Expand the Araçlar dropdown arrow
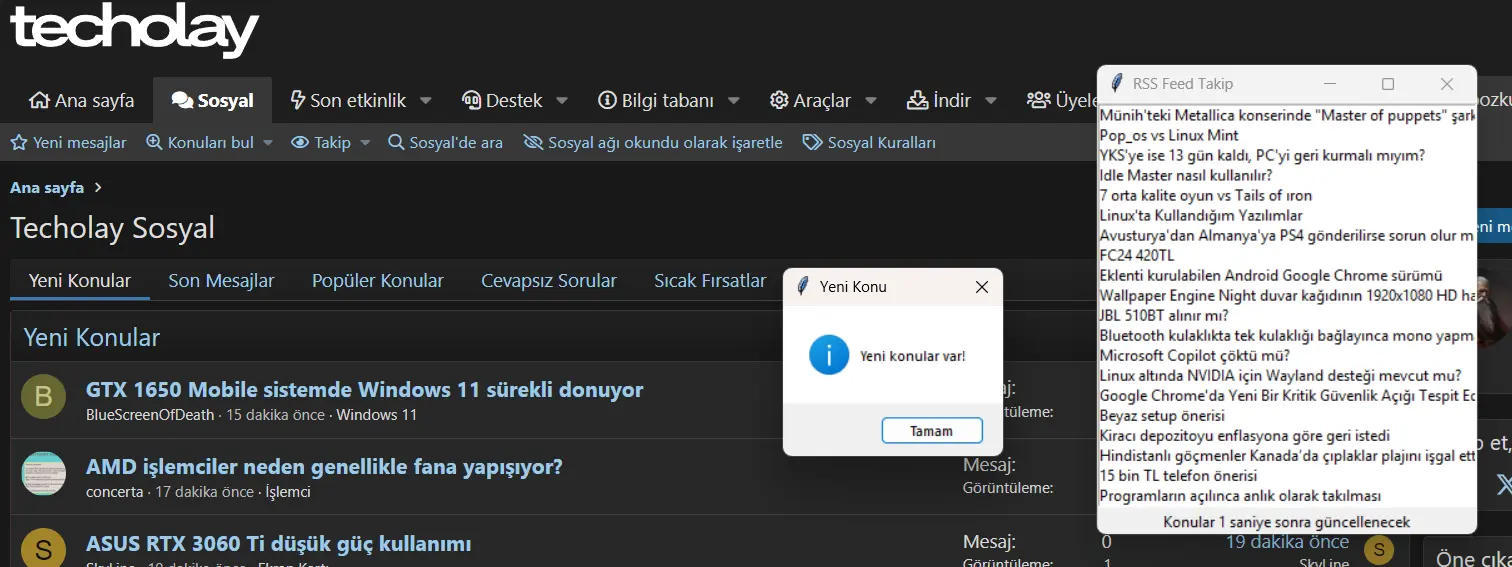1512x567 pixels. [x=870, y=100]
